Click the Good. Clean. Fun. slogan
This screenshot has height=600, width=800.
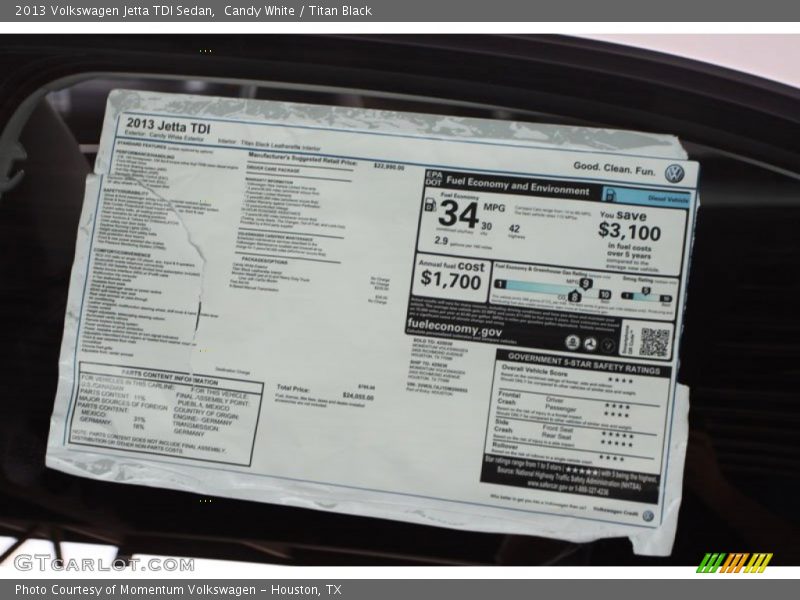point(614,169)
